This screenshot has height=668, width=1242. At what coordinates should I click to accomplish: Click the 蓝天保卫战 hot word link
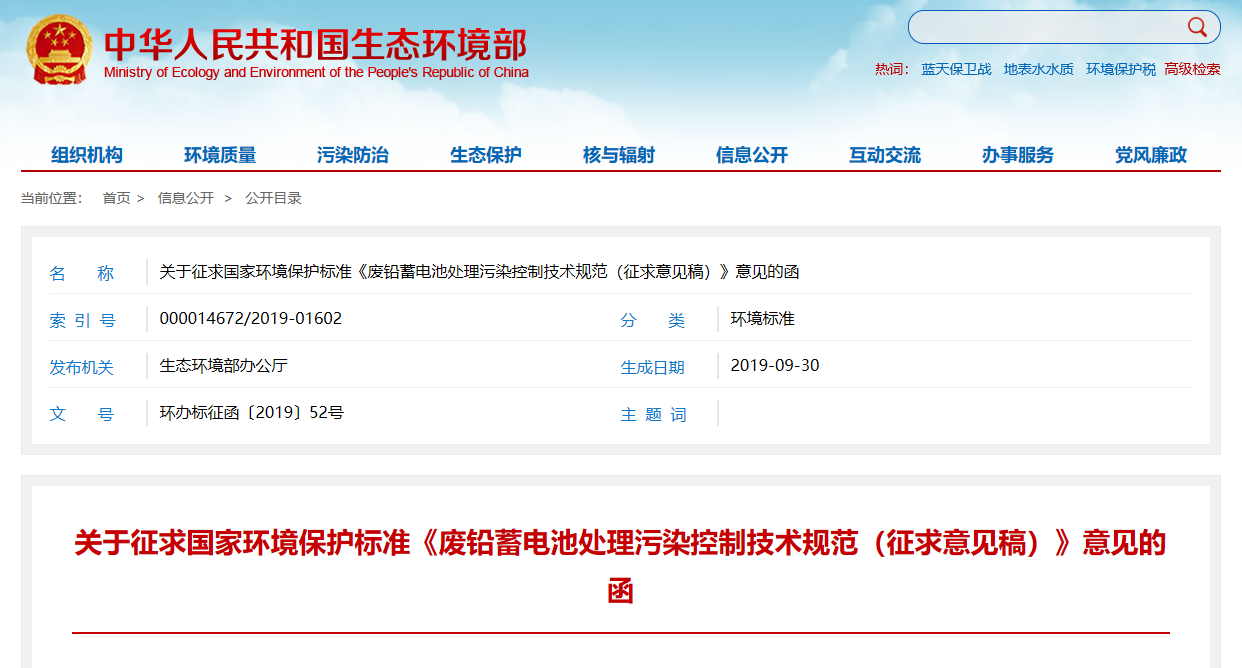pyautogui.click(x=956, y=69)
